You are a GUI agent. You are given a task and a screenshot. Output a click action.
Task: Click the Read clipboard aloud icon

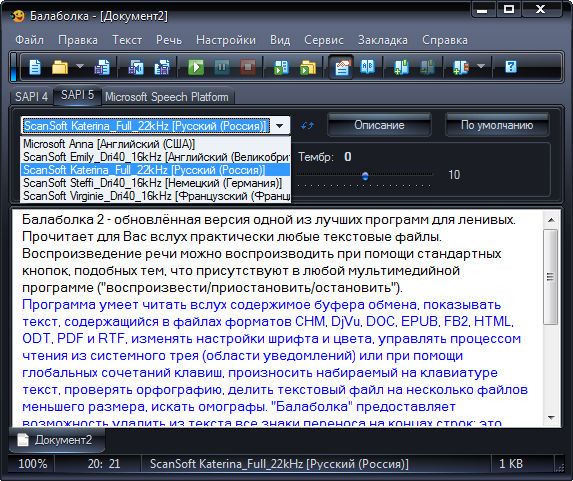pyautogui.click(x=281, y=67)
